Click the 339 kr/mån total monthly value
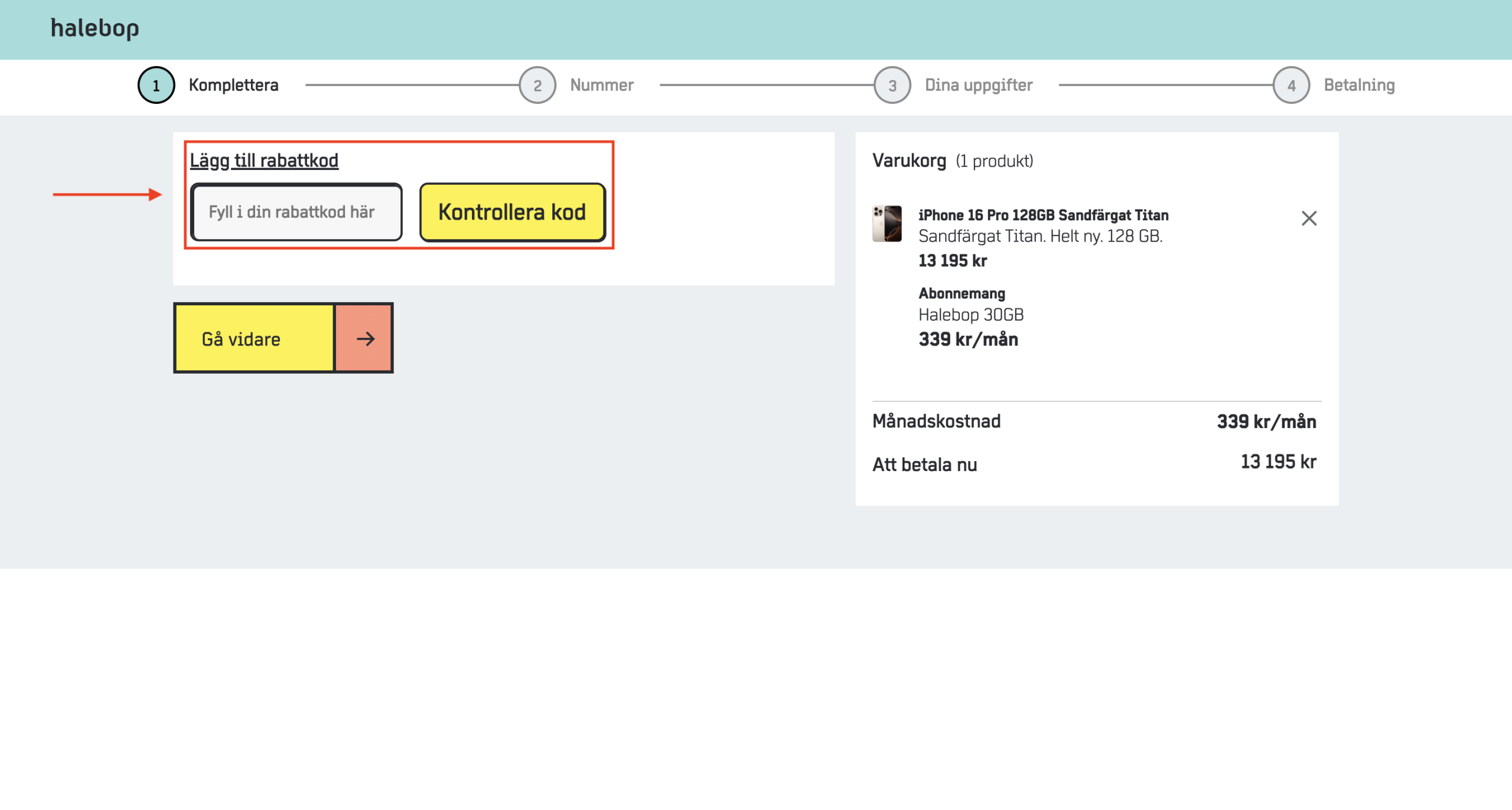This screenshot has width=1512, height=810. click(x=1266, y=422)
